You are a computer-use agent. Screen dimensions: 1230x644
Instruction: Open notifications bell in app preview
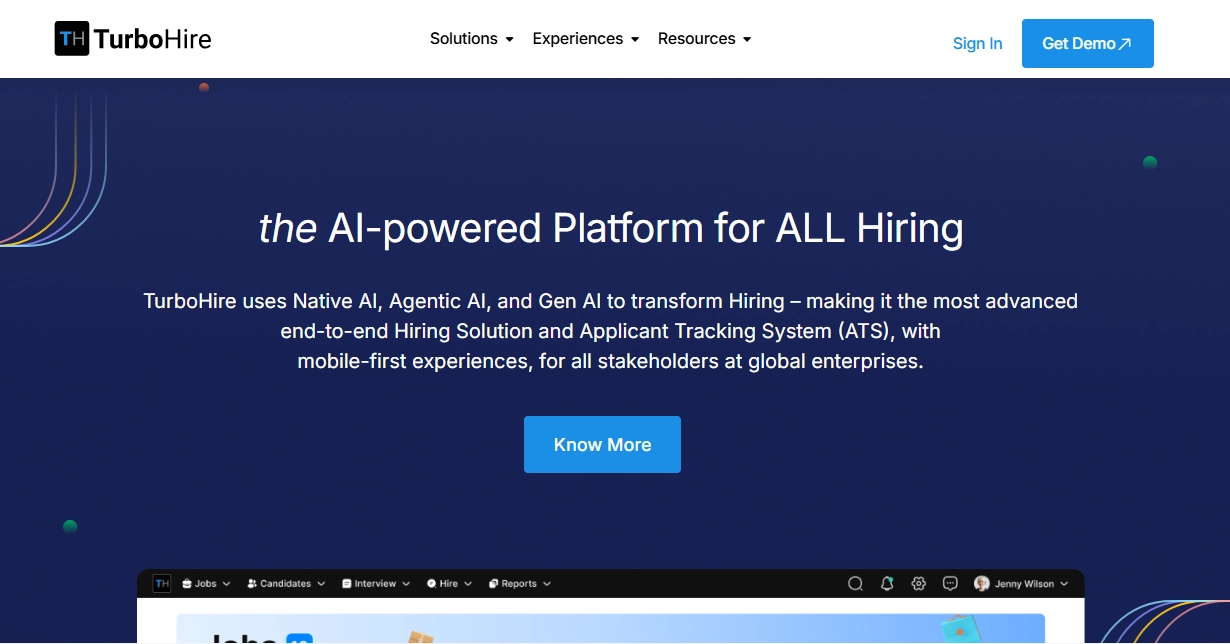pos(887,584)
